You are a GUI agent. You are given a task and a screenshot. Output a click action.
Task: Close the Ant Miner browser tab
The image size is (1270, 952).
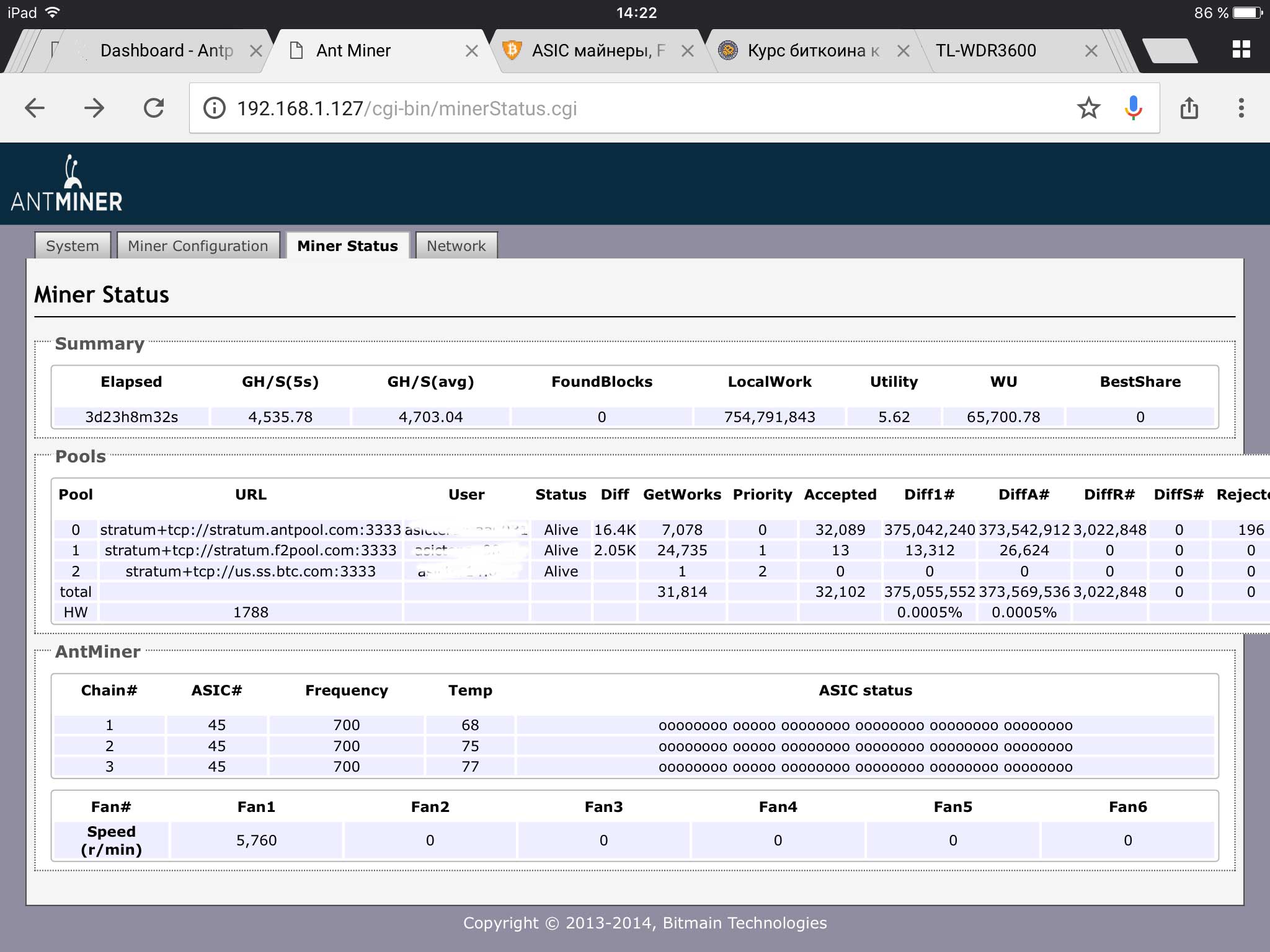coord(471,51)
